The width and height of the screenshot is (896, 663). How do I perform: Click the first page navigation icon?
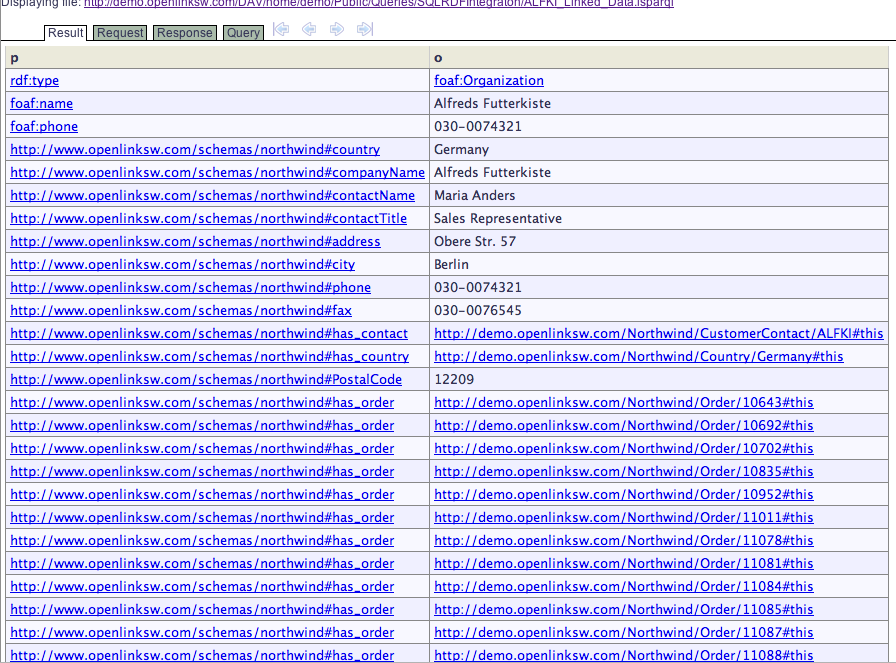(x=281, y=30)
